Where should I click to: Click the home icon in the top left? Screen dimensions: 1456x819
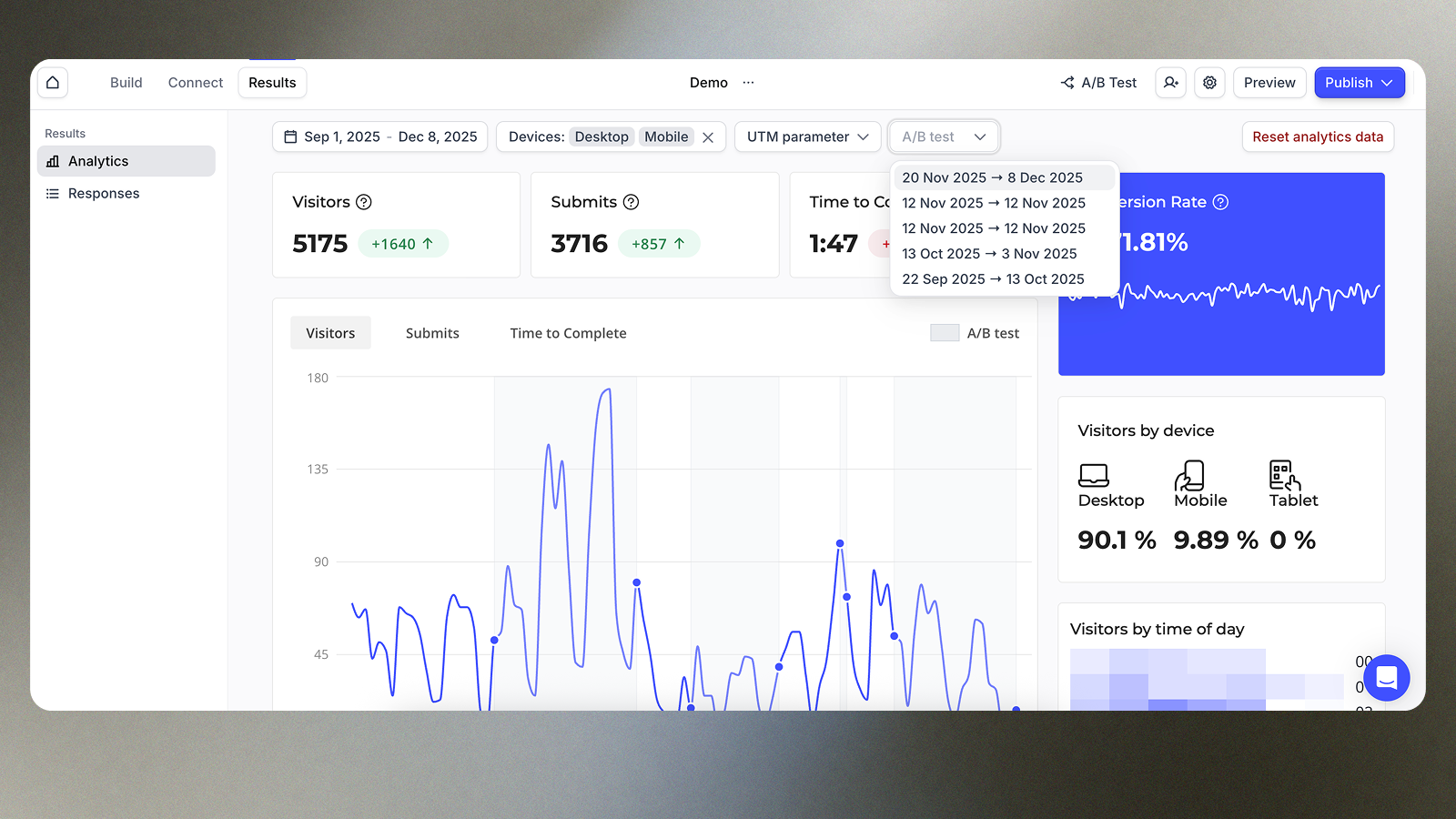[x=52, y=82]
